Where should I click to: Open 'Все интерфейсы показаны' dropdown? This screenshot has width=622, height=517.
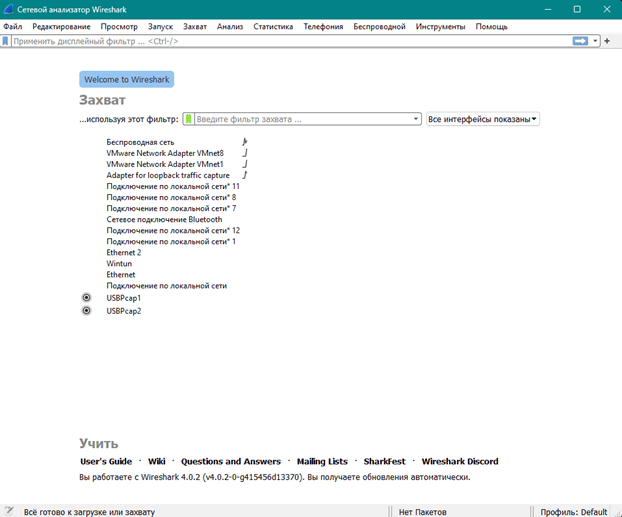click(x=483, y=119)
